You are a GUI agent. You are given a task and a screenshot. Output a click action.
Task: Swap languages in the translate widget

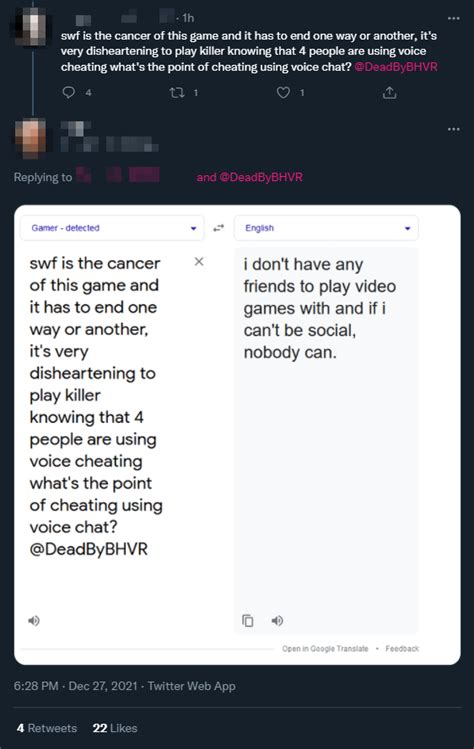click(x=218, y=228)
